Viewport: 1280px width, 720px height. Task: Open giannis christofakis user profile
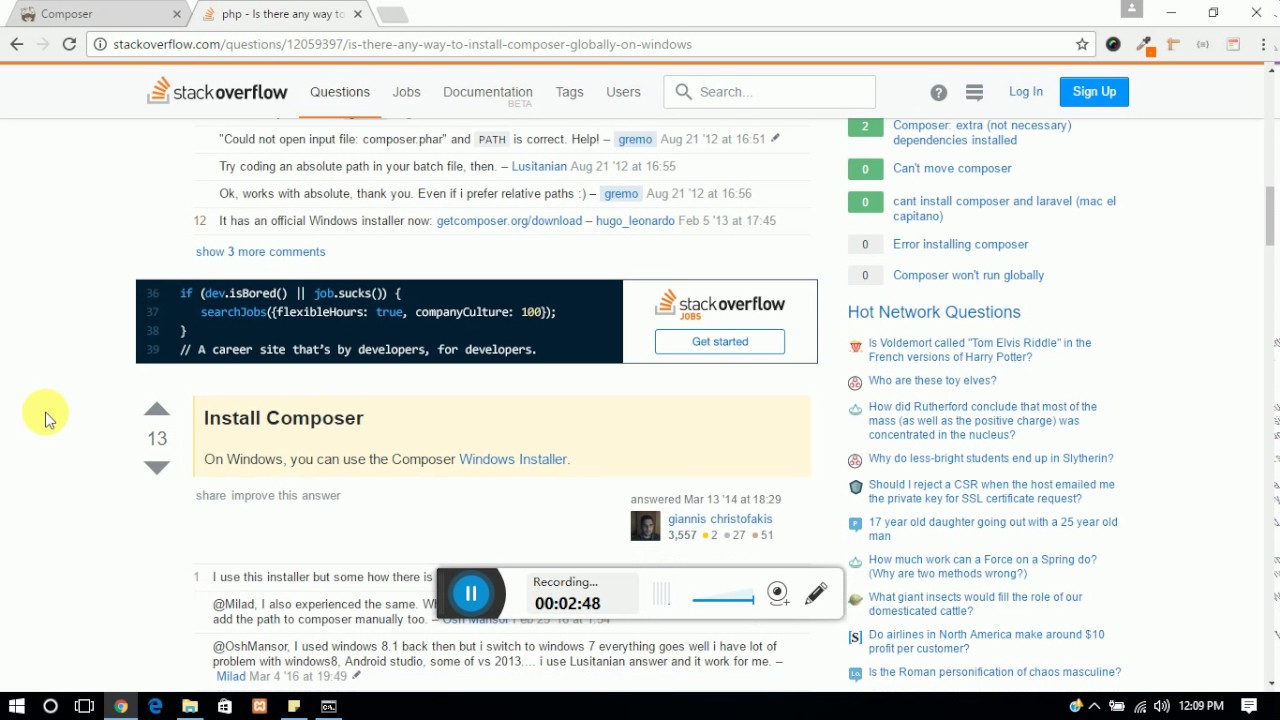[720, 519]
